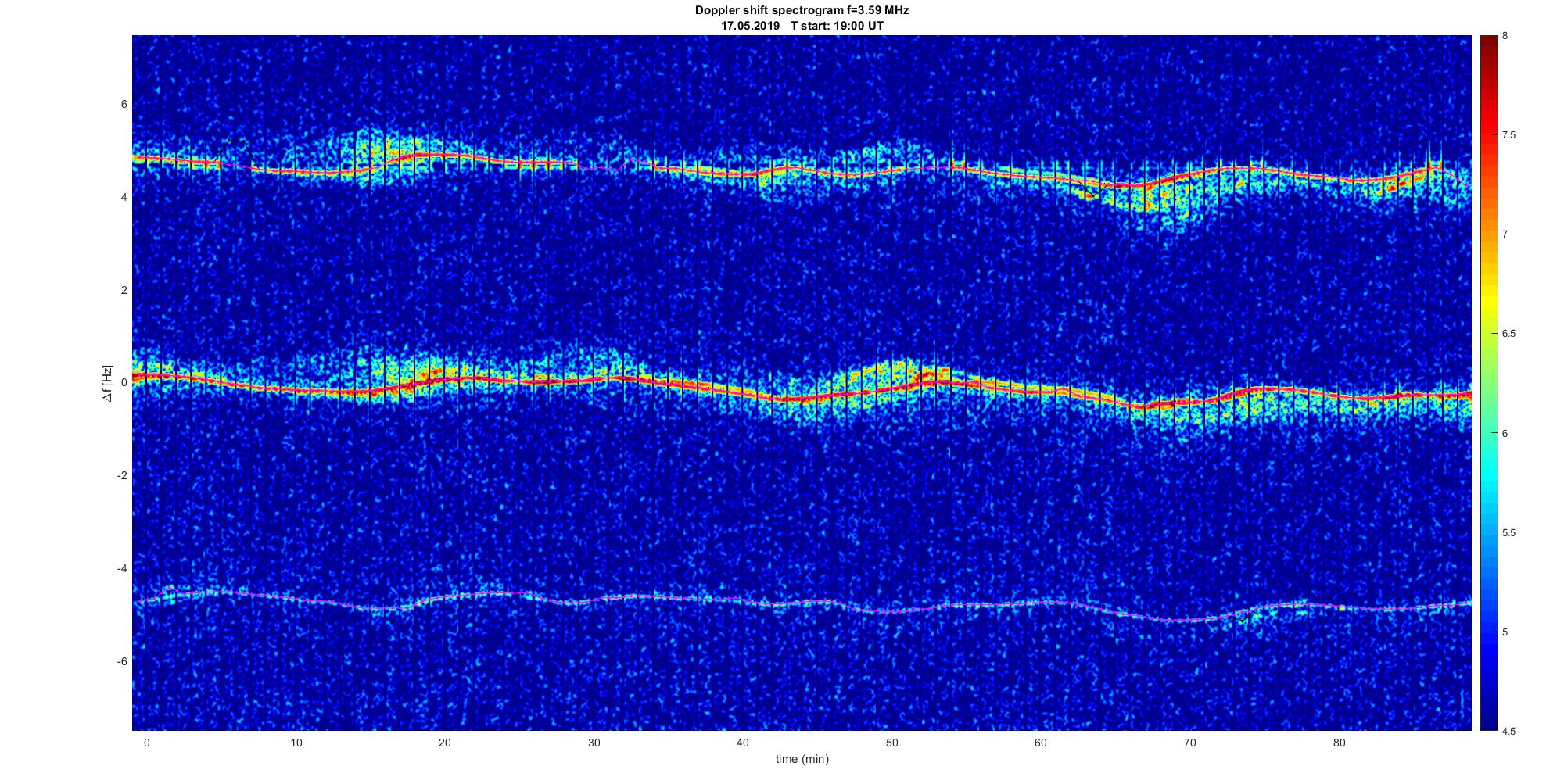The height and width of the screenshot is (784, 1564).
Task: Click the y-axis tick label '-4'
Action: (123, 568)
